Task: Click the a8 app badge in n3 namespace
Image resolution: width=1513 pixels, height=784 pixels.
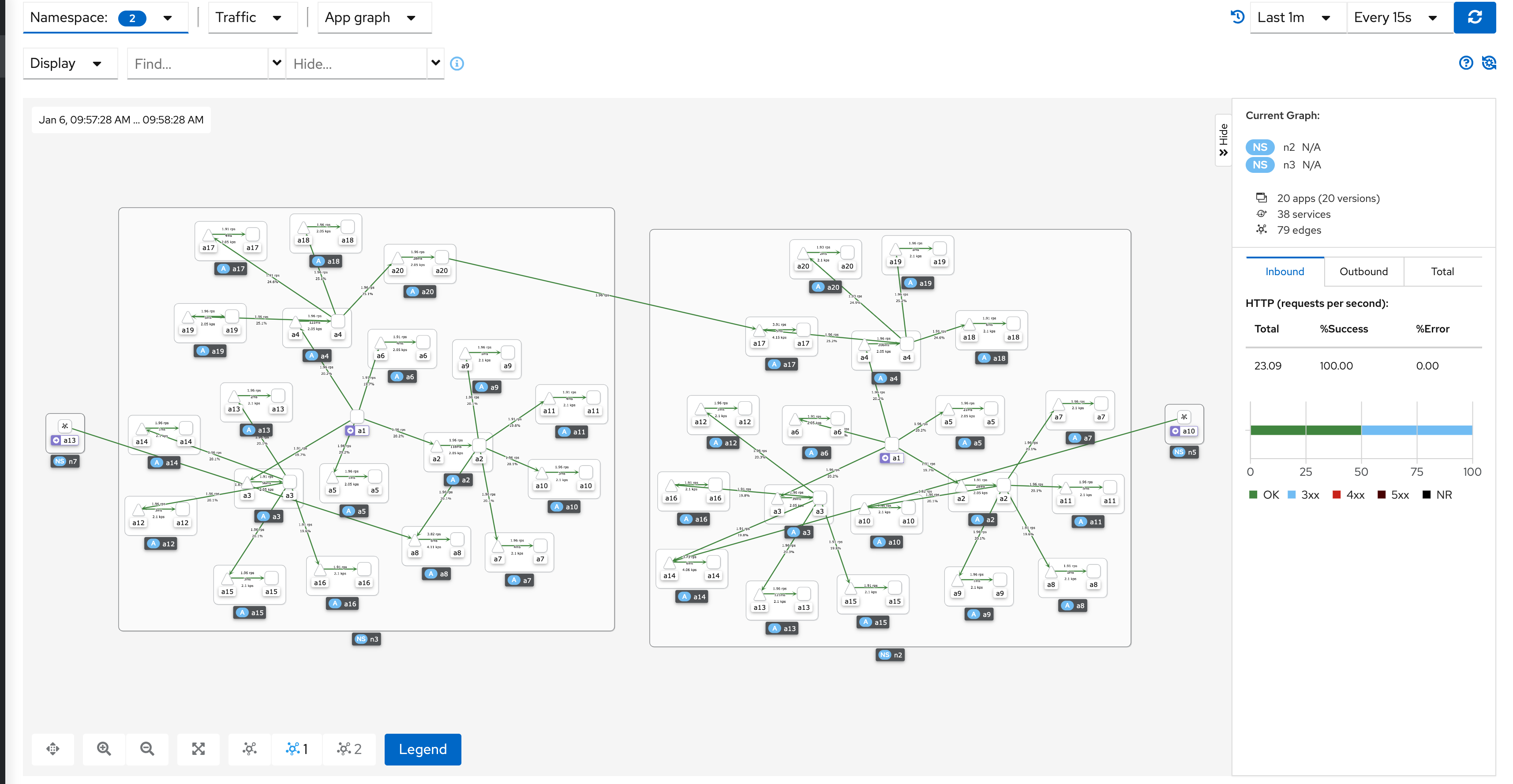Action: [437, 573]
